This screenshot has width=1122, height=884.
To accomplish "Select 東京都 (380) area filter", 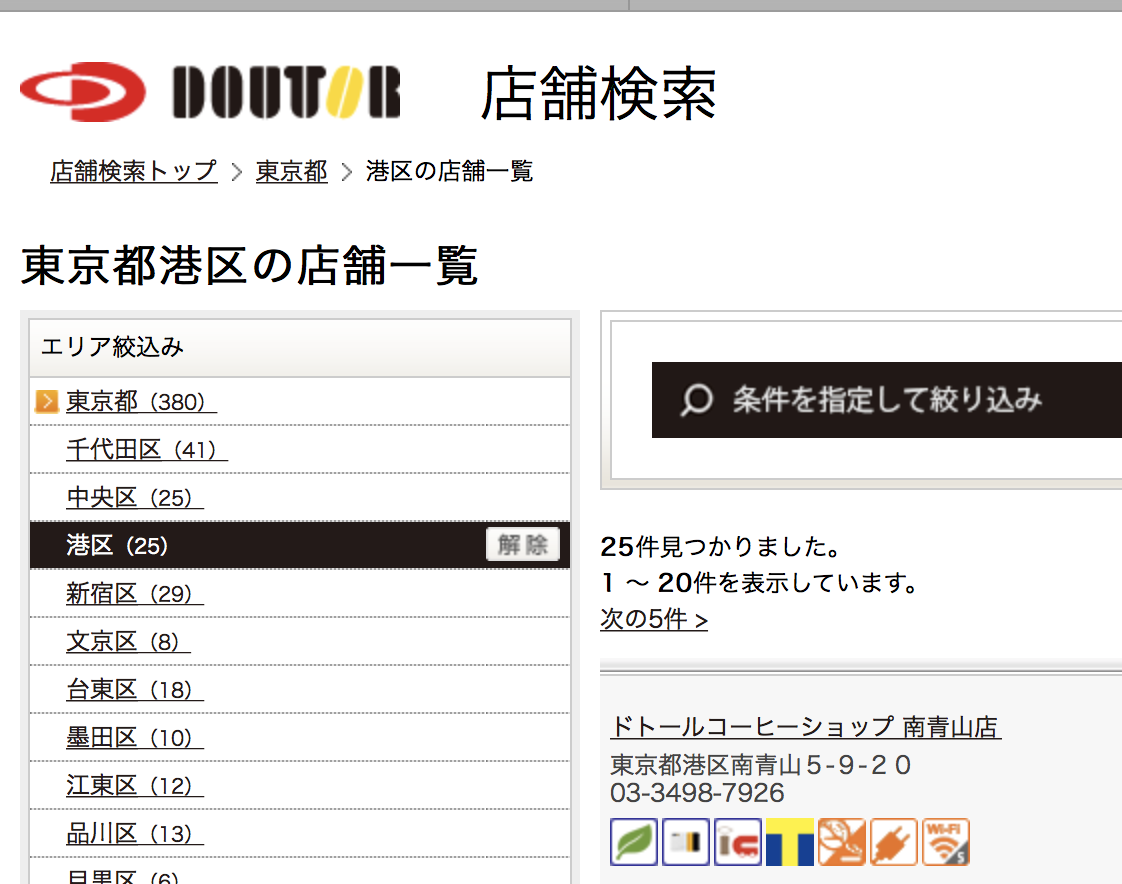I will (141, 402).
